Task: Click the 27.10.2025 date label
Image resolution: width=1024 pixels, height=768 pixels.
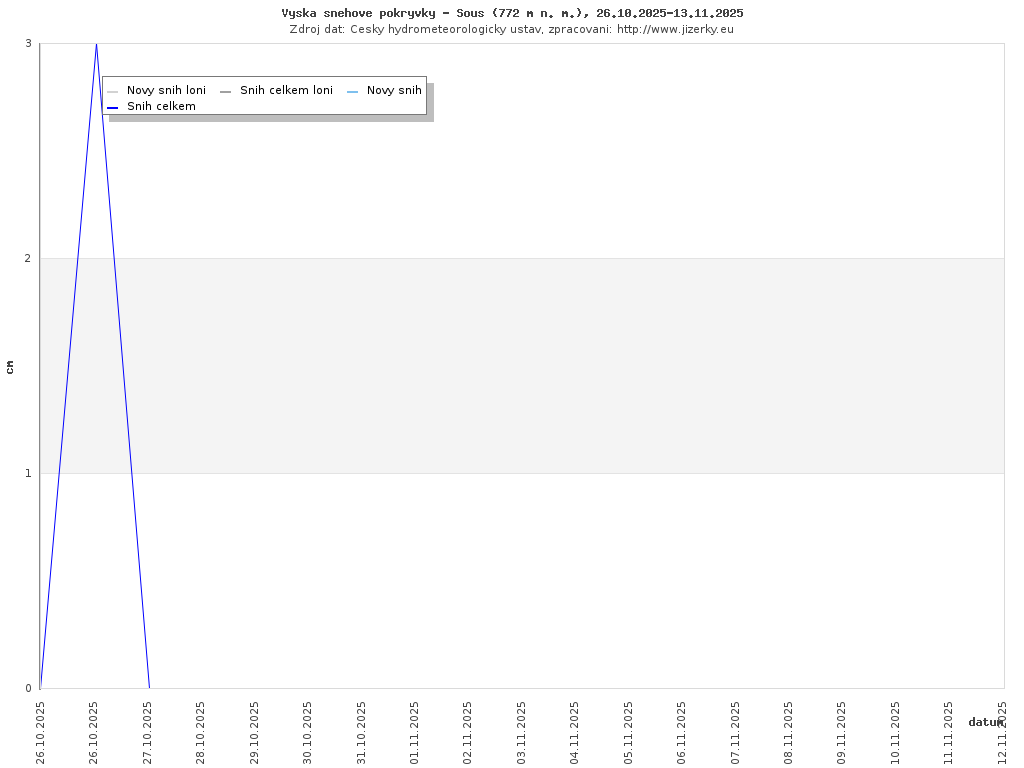Action: click(147, 732)
